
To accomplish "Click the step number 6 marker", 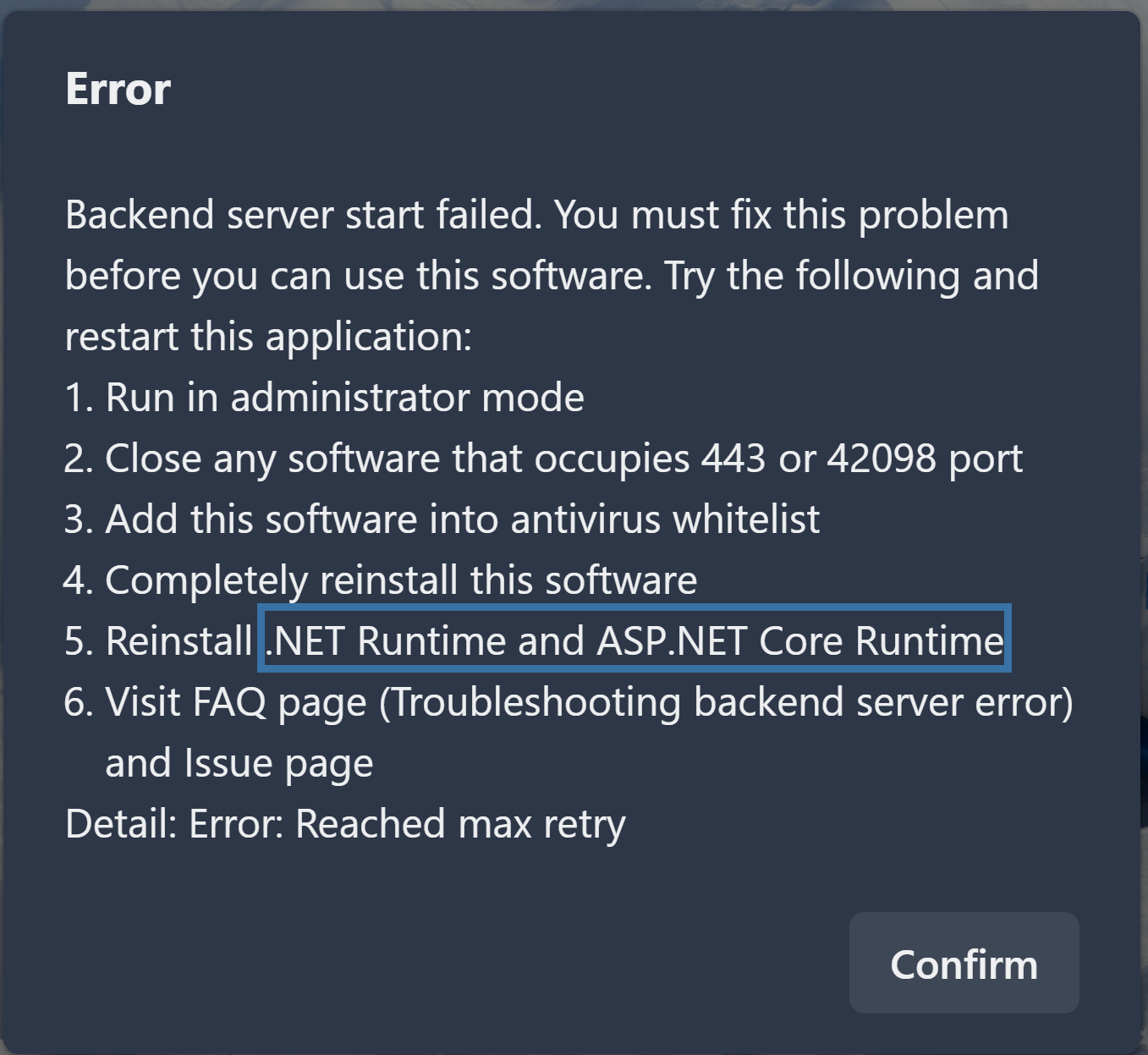I will coord(77,702).
